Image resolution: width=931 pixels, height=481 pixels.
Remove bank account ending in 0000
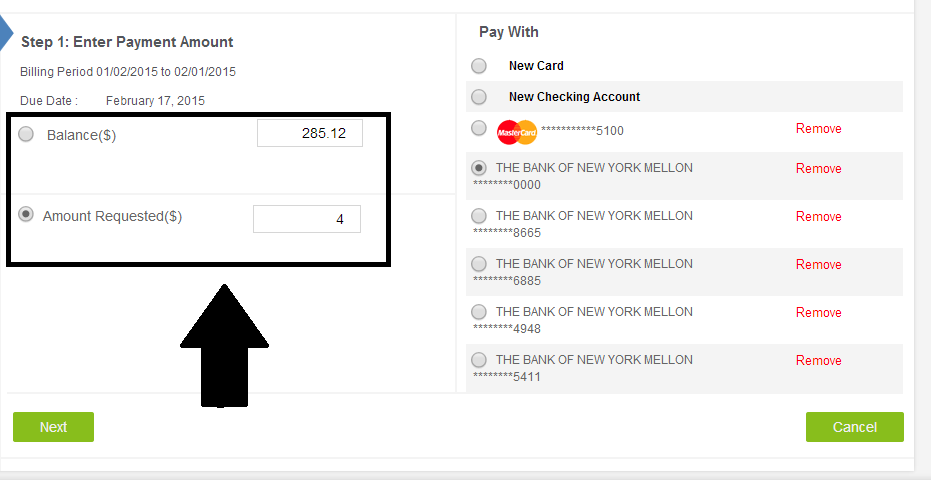point(818,169)
